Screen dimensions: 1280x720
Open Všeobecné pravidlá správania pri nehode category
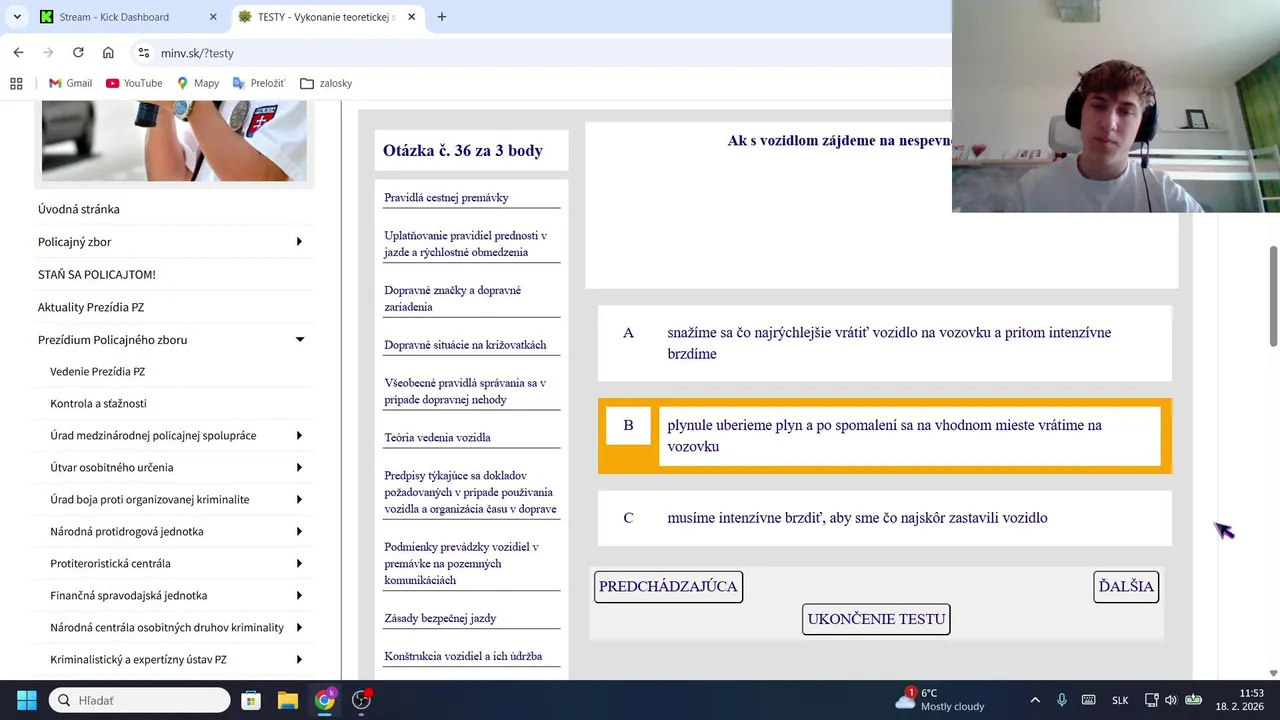point(465,391)
